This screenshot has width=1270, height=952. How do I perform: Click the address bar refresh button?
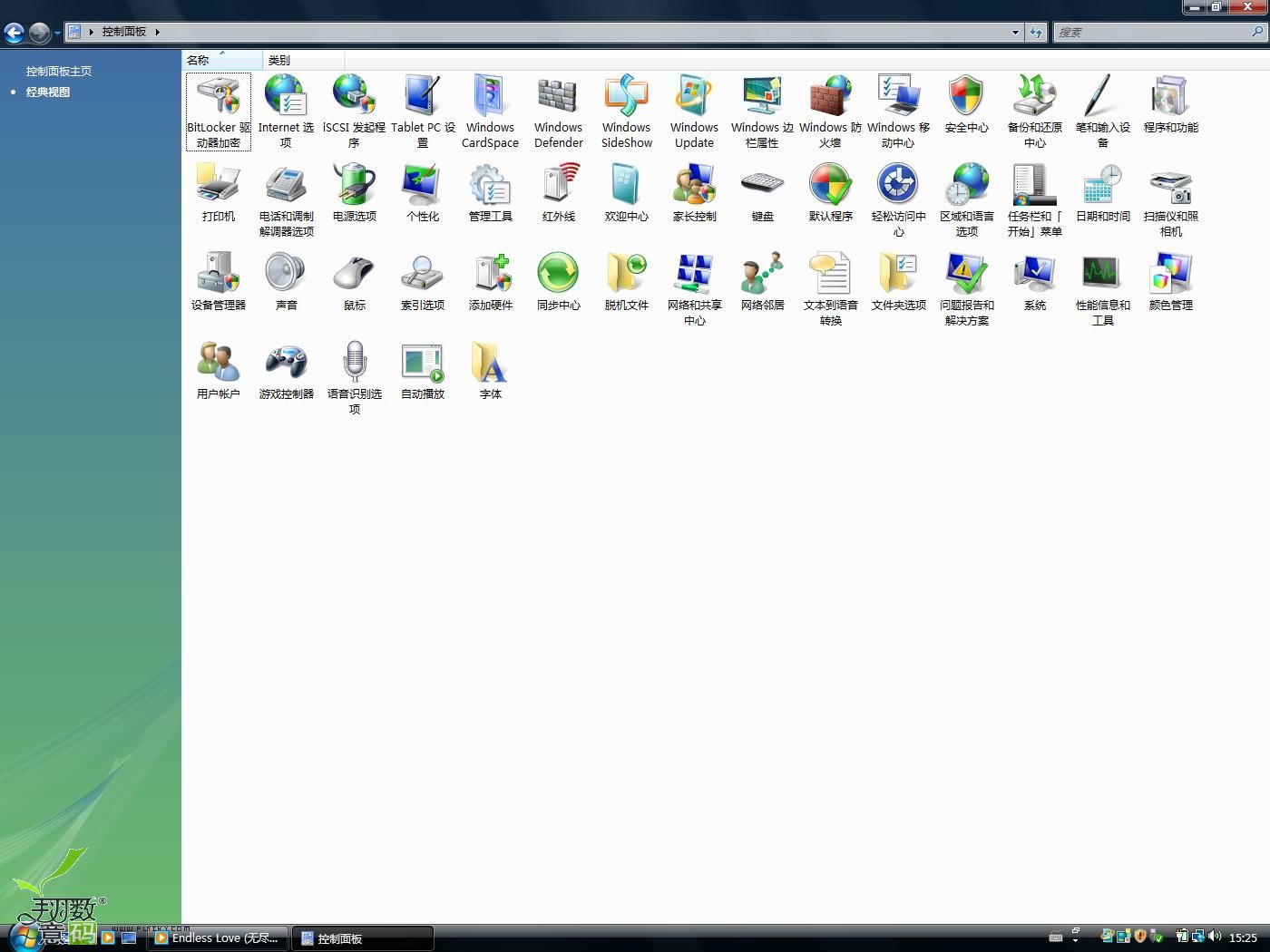(x=1036, y=32)
